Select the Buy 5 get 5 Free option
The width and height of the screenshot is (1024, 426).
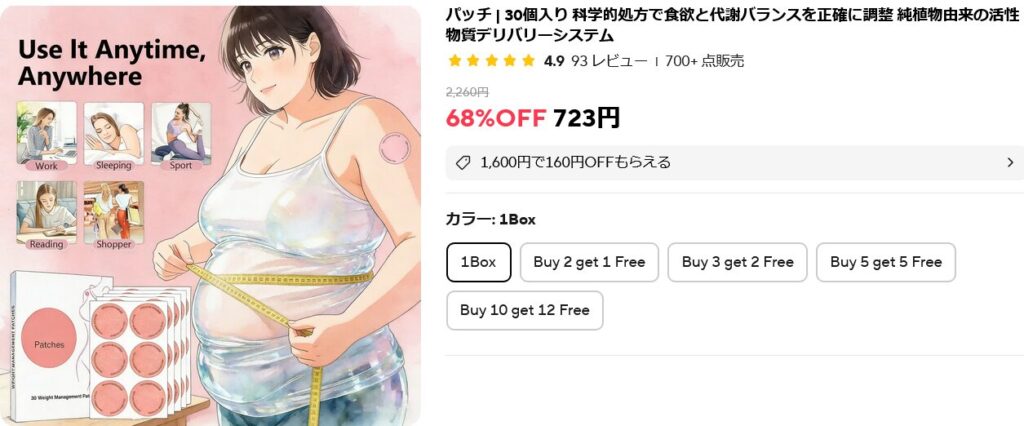point(886,262)
